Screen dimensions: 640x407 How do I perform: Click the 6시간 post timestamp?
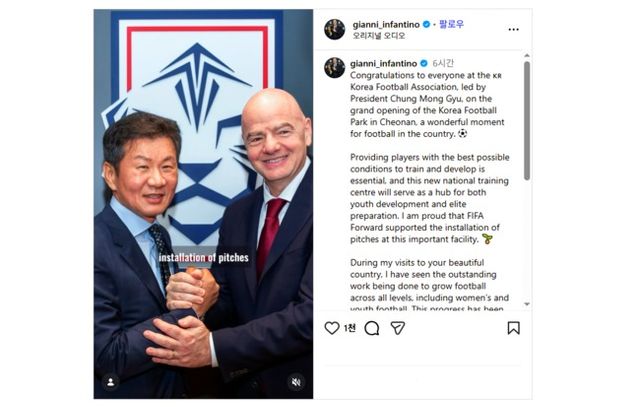tap(443, 63)
